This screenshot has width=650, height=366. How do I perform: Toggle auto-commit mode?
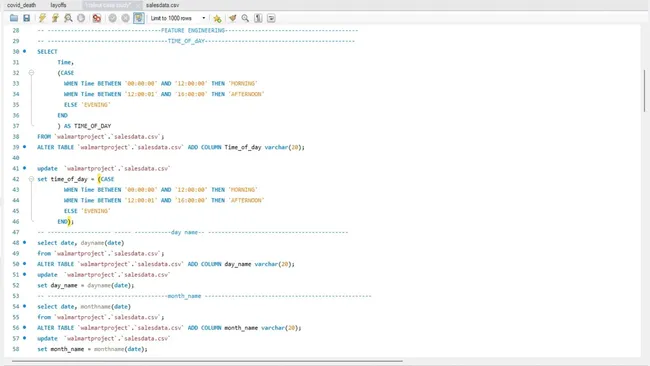click(139, 18)
